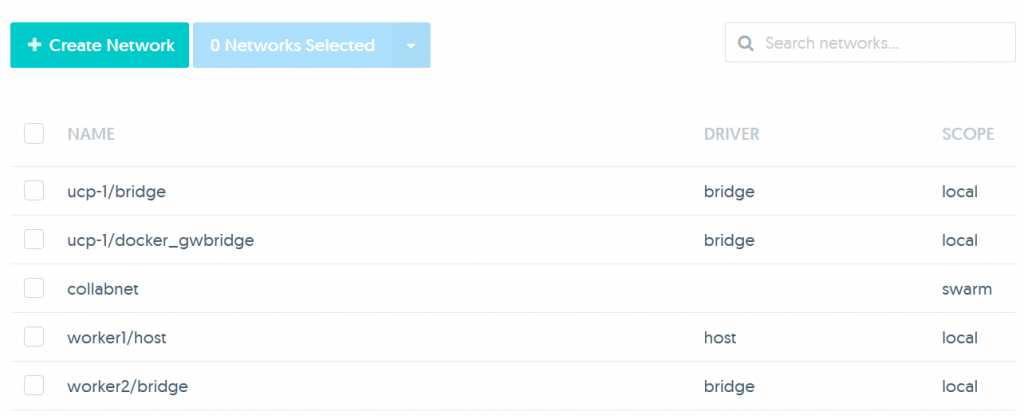Focus the Search networks field
The height and width of the screenshot is (416, 1024).
click(870, 42)
